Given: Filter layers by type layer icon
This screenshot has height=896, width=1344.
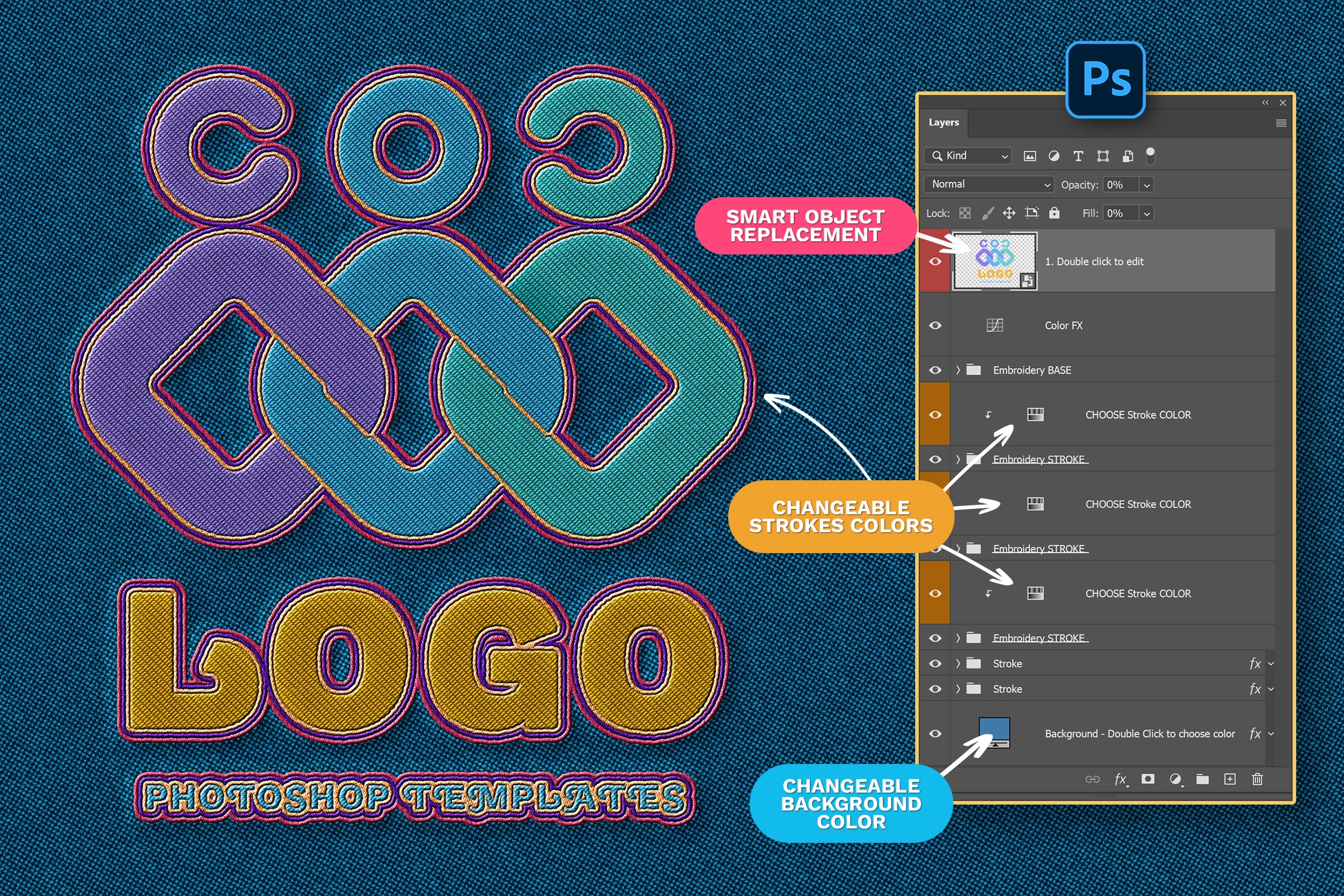Looking at the screenshot, I should tap(1078, 156).
